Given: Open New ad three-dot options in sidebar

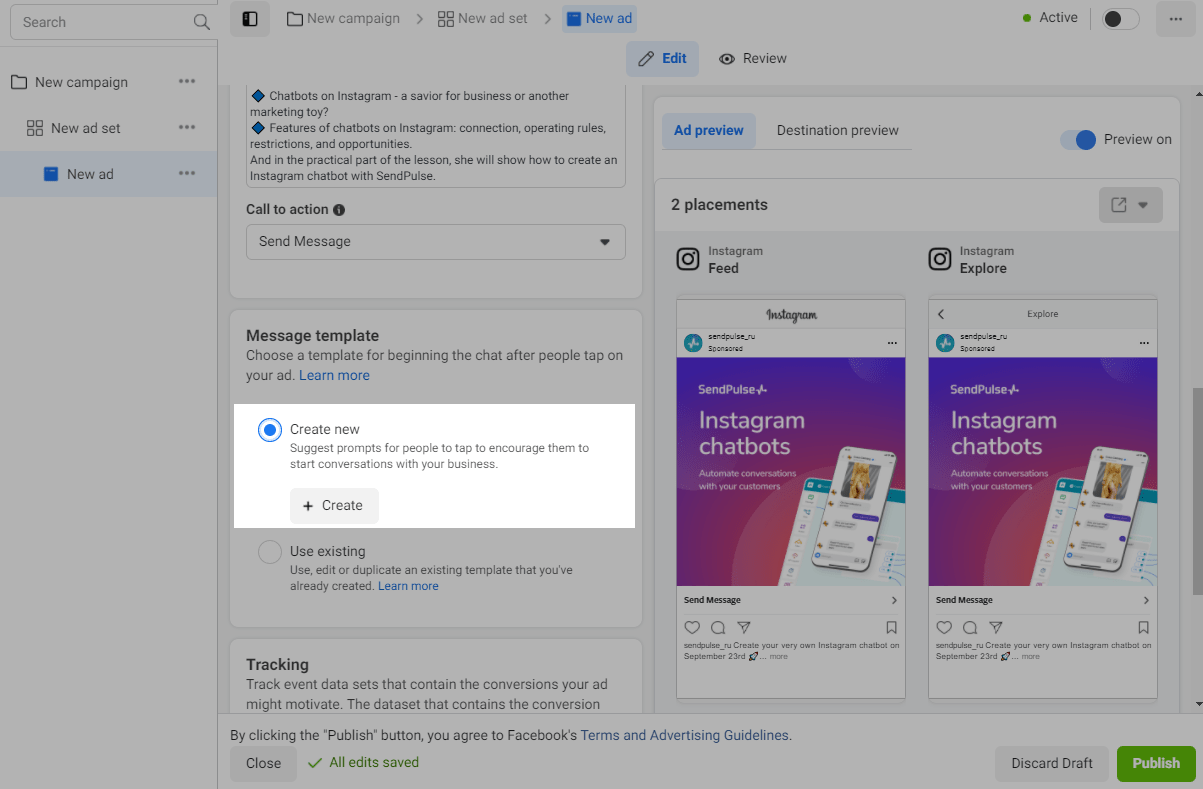Looking at the screenshot, I should pos(187,174).
